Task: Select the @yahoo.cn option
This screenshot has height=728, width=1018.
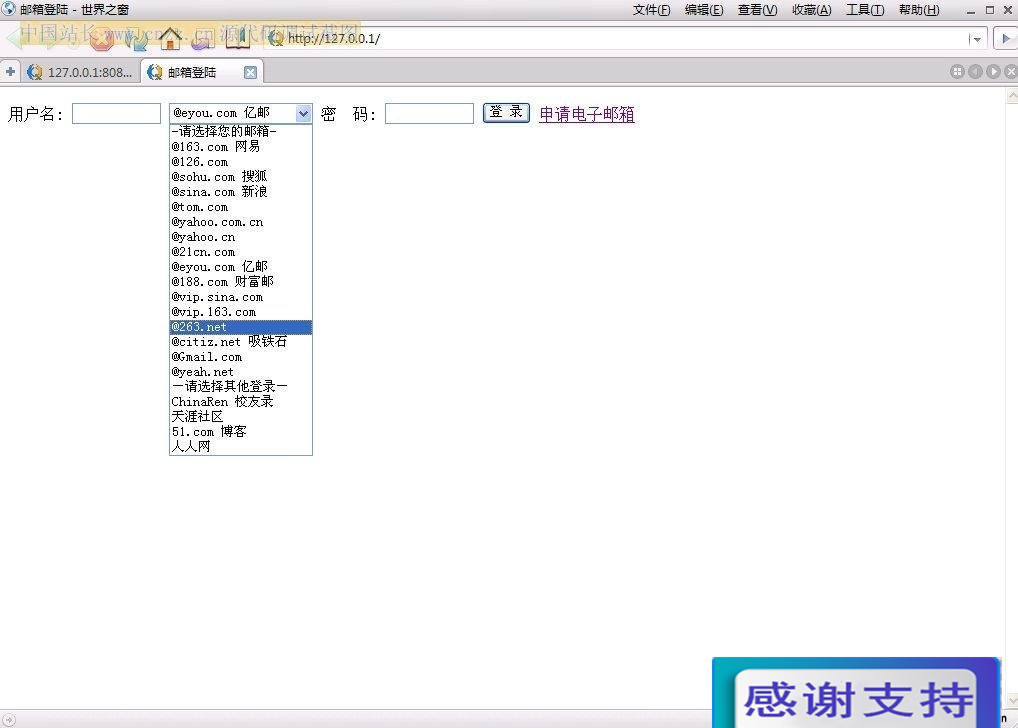Action: coord(241,237)
